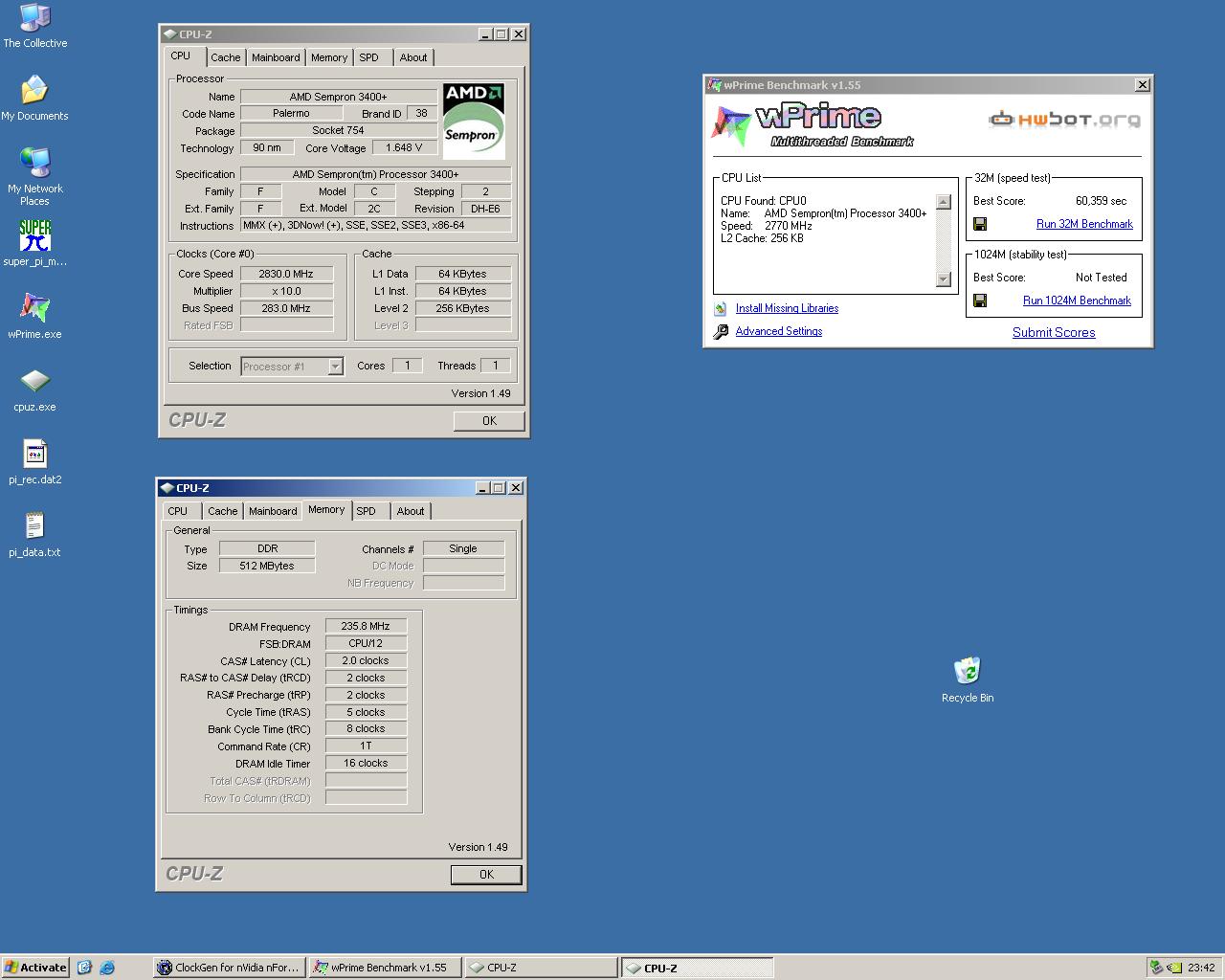The image size is (1225, 980).
Task: Open About tab in lower CPU-Z
Action: pos(411,511)
